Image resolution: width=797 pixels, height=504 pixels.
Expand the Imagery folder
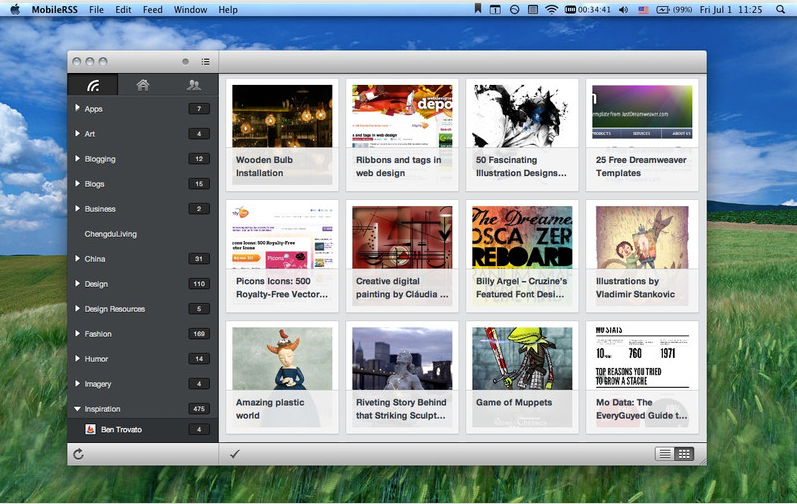77,384
